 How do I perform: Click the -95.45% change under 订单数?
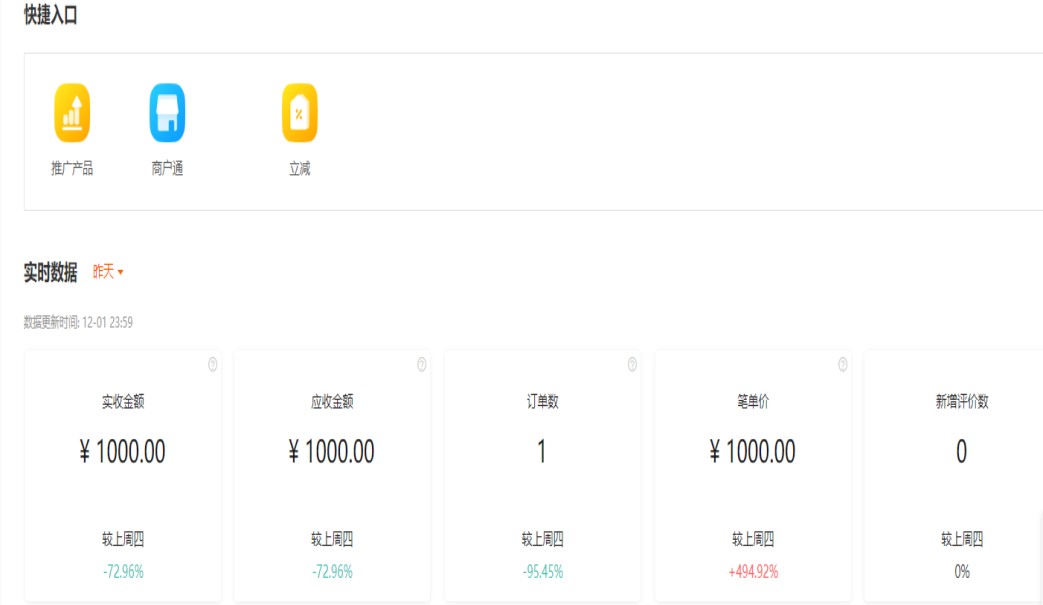tap(542, 572)
